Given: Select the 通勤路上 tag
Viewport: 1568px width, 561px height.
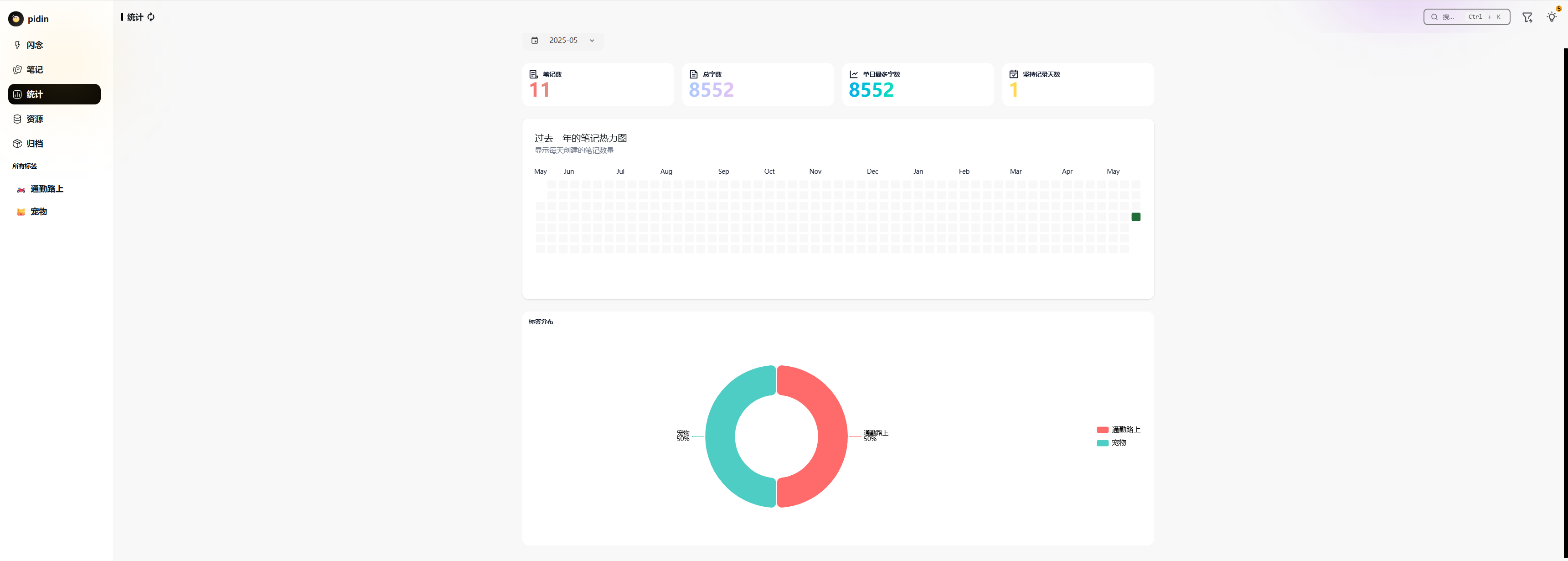Looking at the screenshot, I should 47,189.
